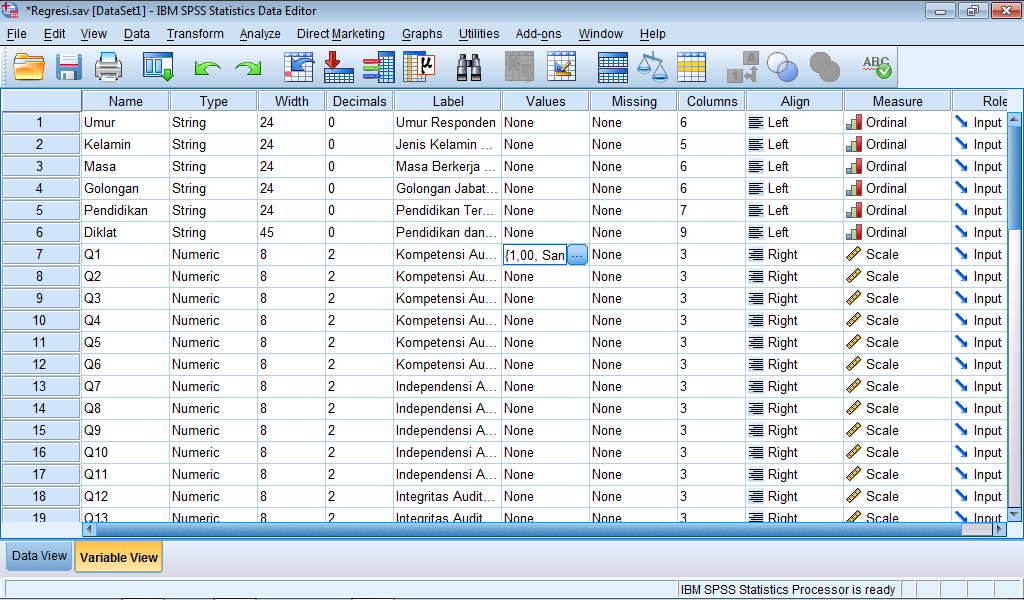Click the Measure cell for Umur
1024x600 pixels.
tap(897, 123)
